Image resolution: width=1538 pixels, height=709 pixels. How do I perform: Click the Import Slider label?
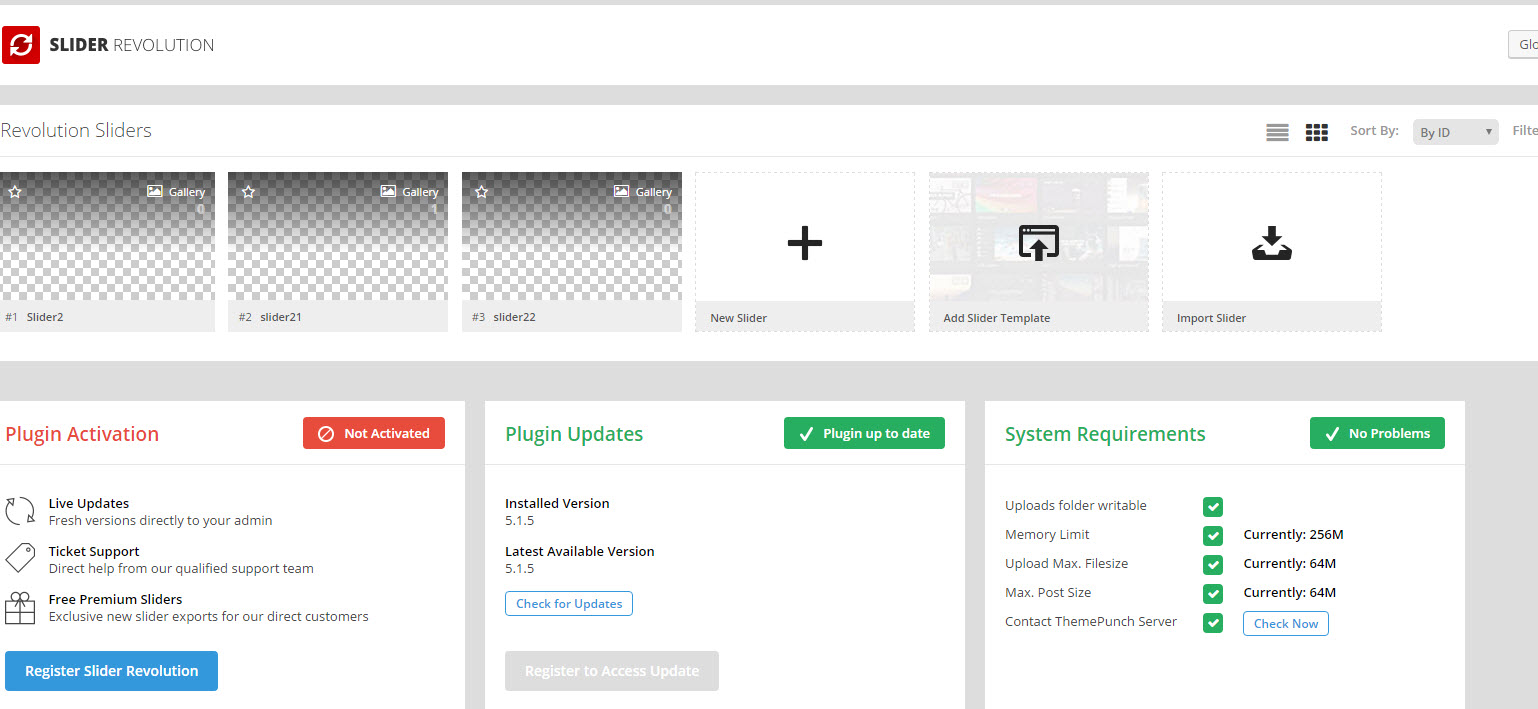(1211, 318)
